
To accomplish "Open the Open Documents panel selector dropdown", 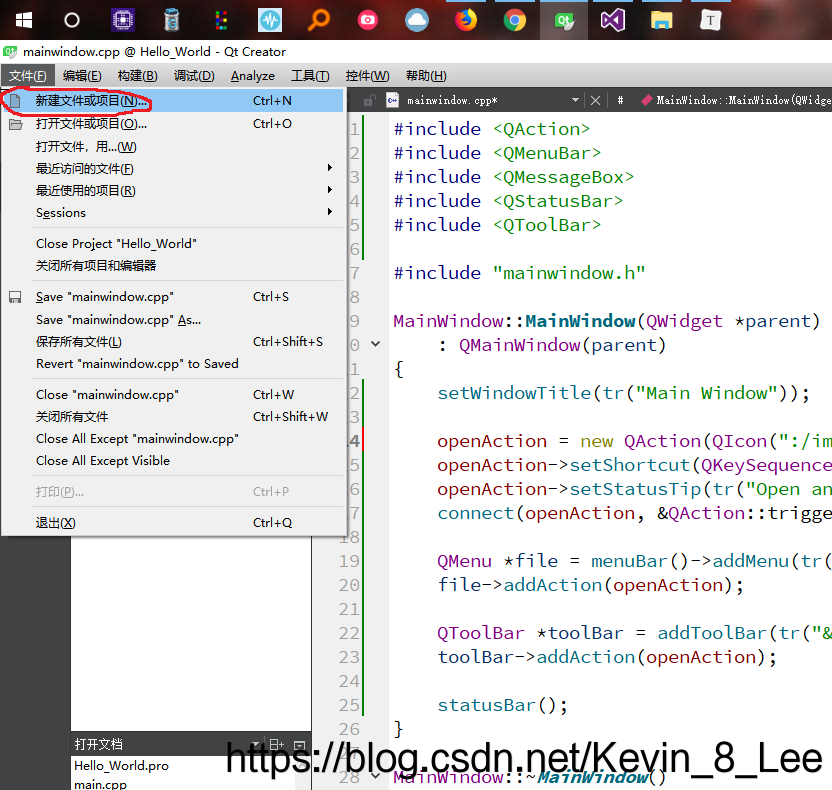I will click(x=256, y=744).
